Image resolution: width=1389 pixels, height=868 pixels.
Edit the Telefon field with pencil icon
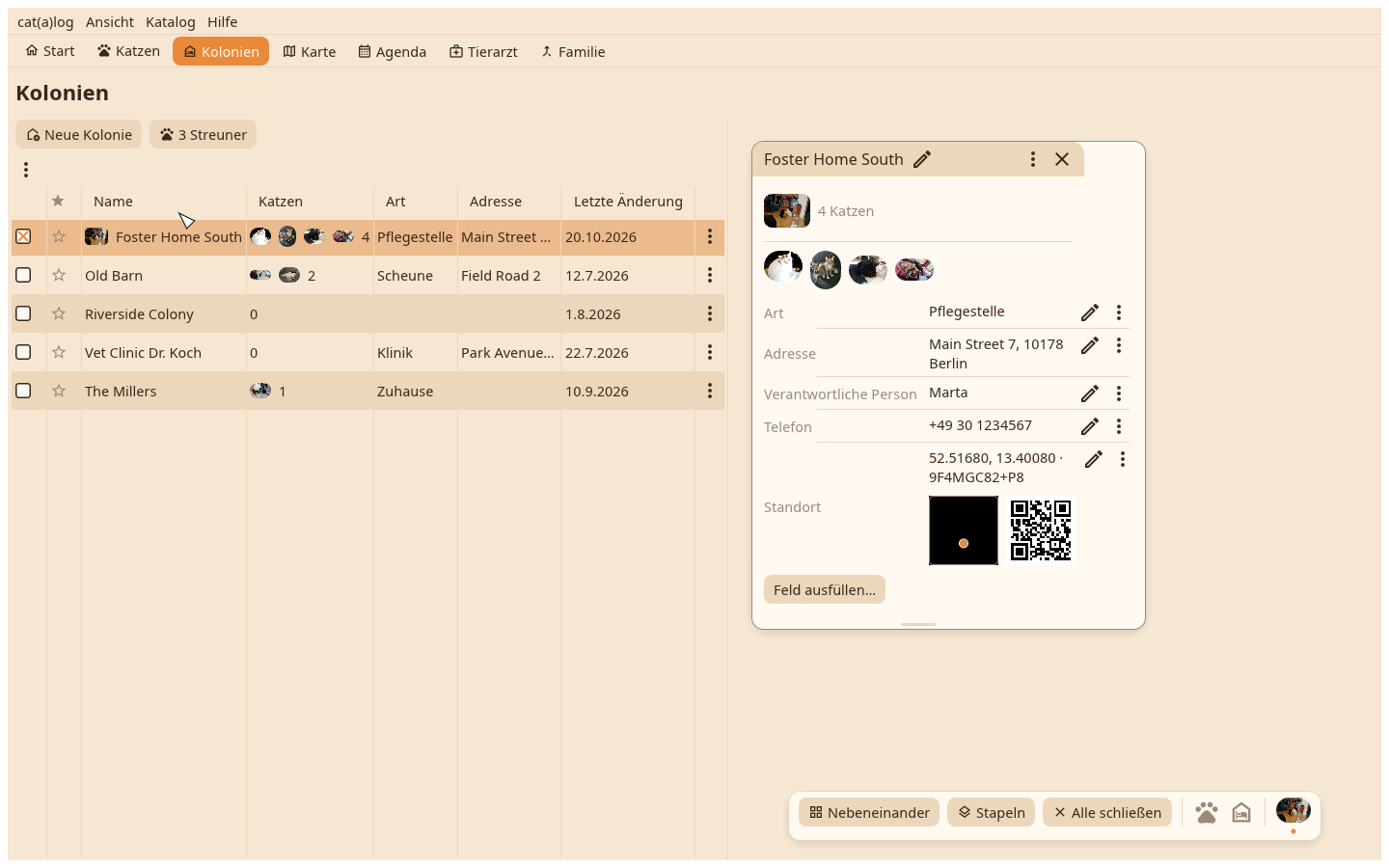pos(1090,426)
